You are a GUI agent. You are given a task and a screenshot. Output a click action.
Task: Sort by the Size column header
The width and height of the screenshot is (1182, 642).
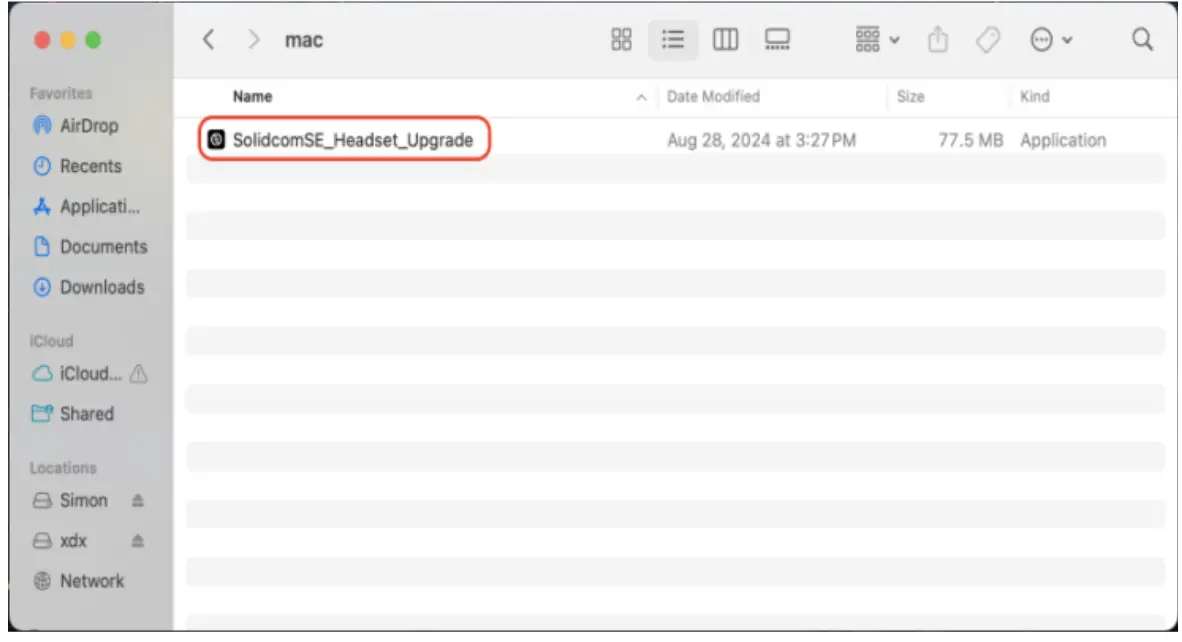pyautogui.click(x=911, y=96)
